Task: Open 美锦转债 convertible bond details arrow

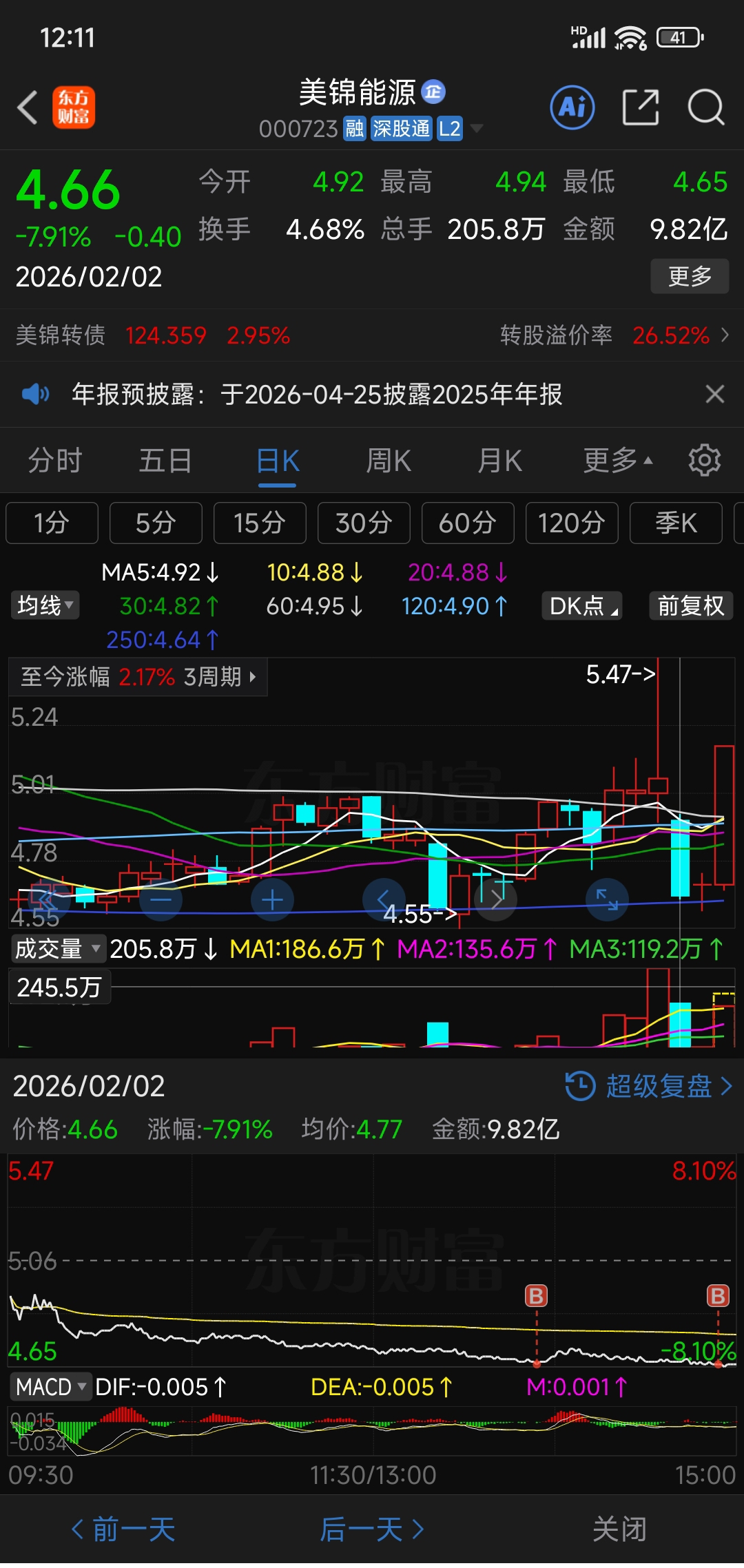Action: (x=725, y=335)
